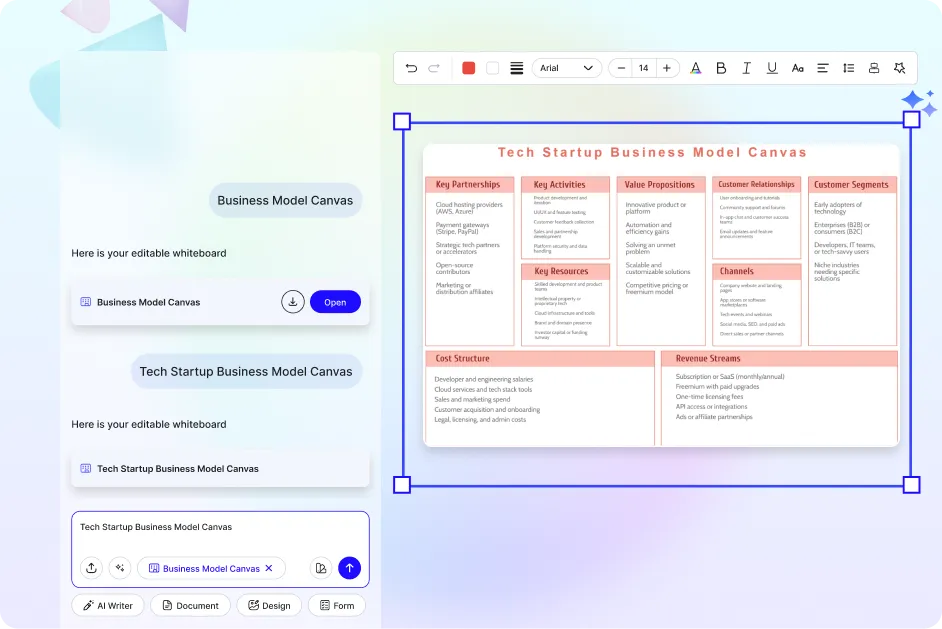Select the Key Partnerships header
The width and height of the screenshot is (942, 629).
469,184
